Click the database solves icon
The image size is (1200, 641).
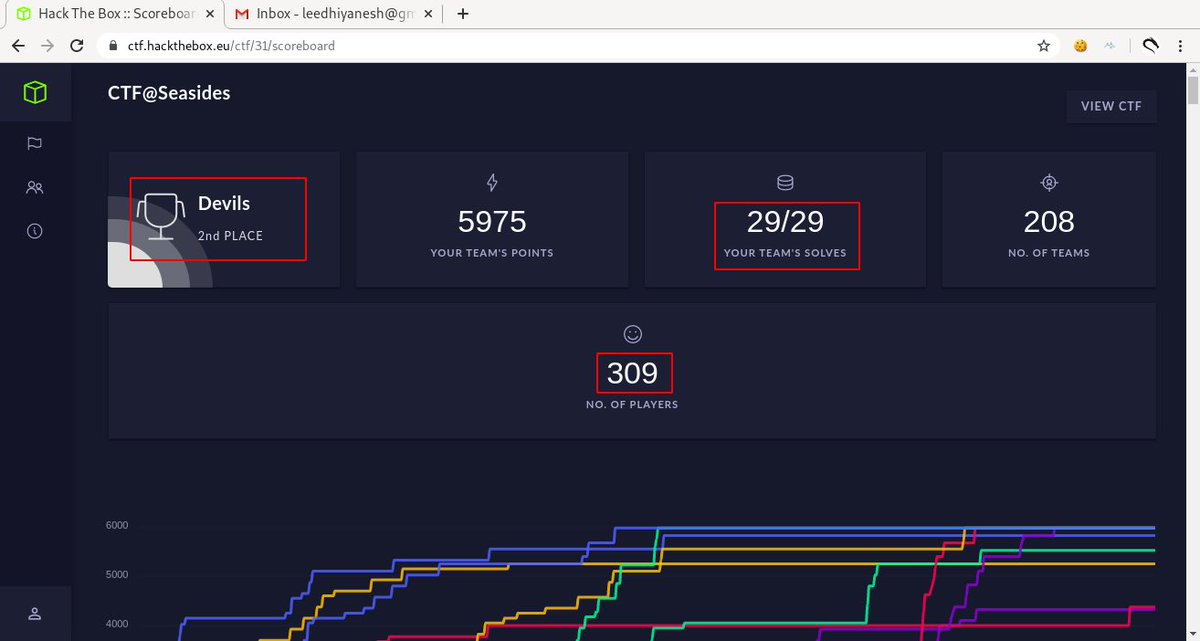coord(785,182)
